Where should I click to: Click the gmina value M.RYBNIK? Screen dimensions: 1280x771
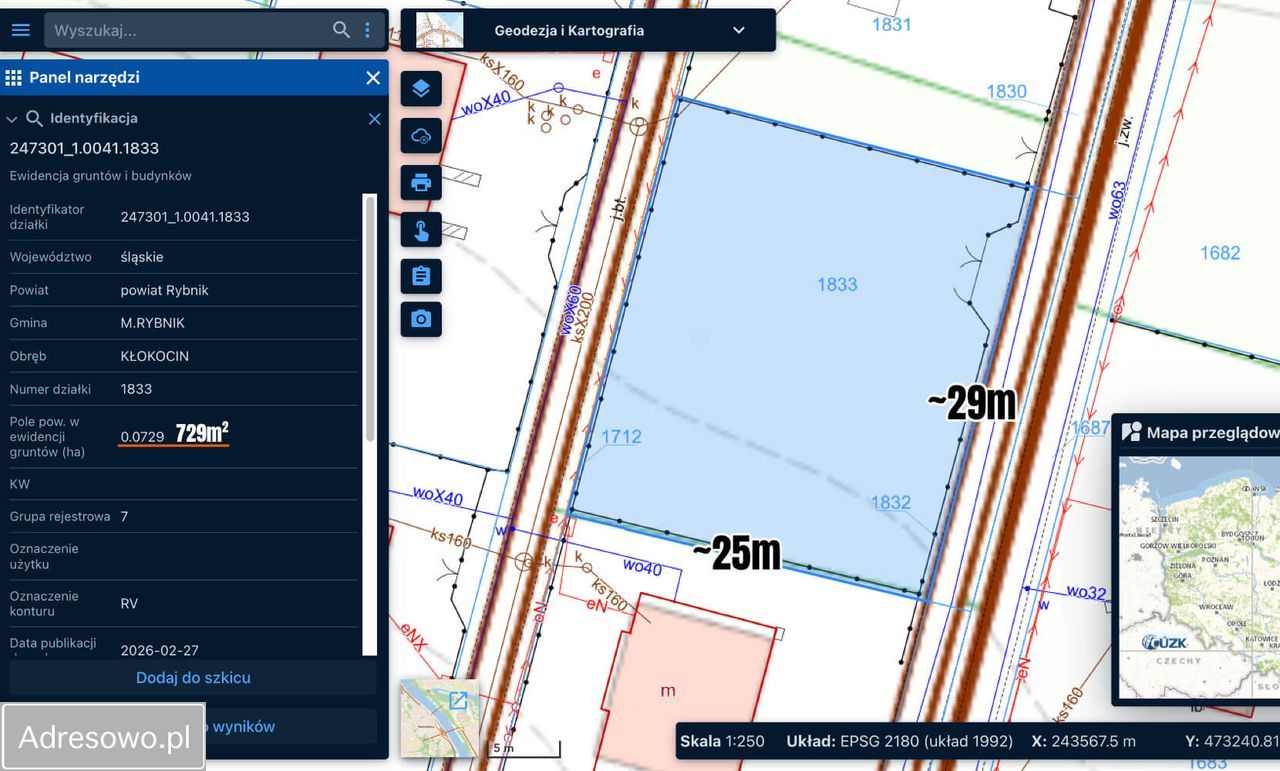(153, 323)
